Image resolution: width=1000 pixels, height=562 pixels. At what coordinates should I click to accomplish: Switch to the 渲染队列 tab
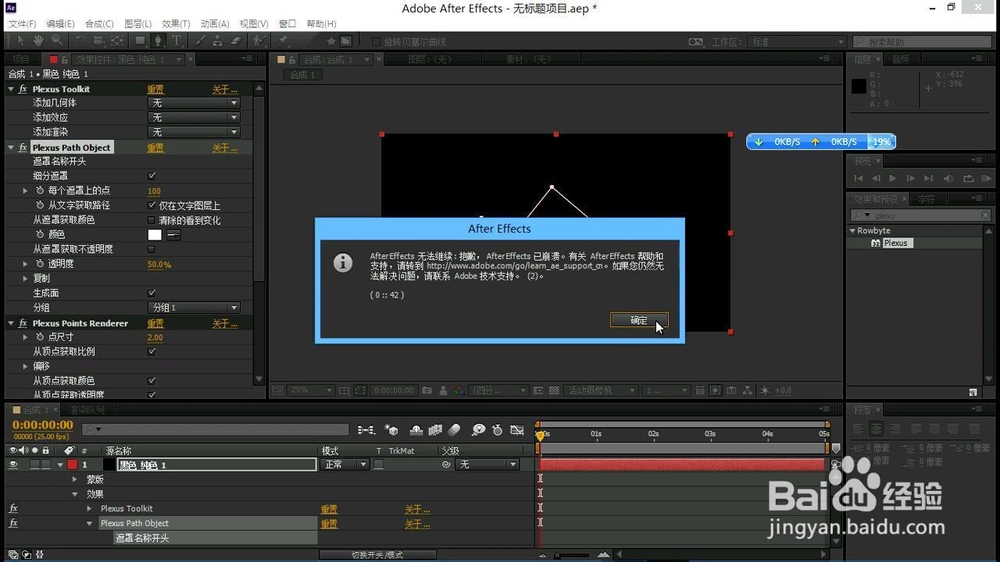click(x=87, y=410)
